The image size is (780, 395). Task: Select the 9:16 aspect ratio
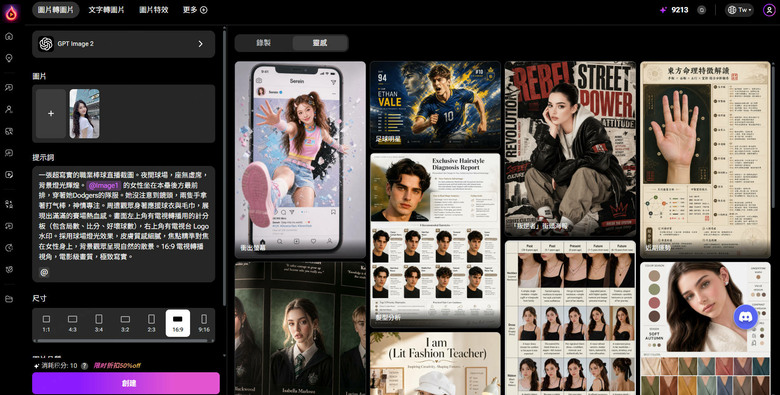click(204, 323)
